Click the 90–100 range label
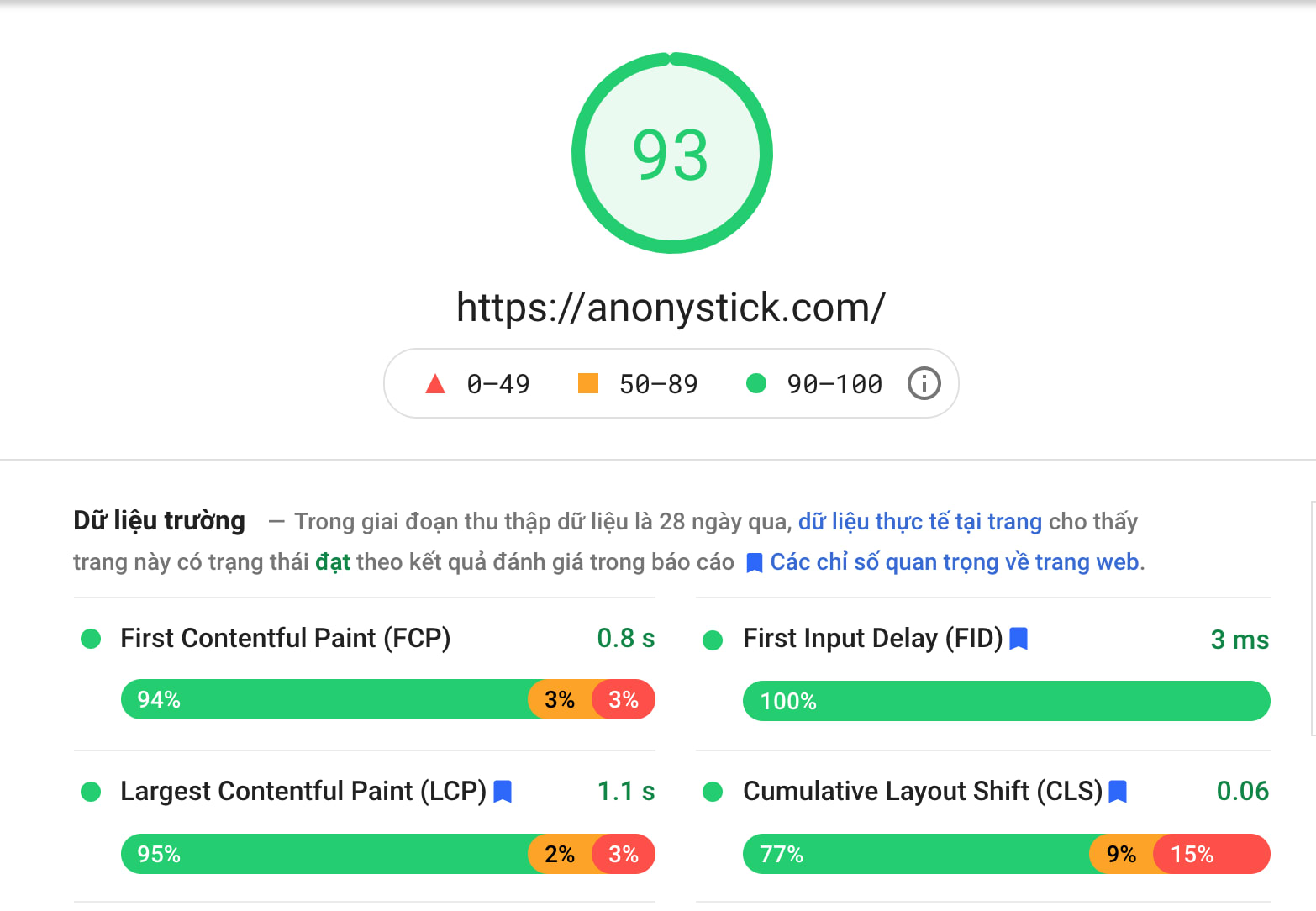The height and width of the screenshot is (911, 1316). tap(834, 384)
